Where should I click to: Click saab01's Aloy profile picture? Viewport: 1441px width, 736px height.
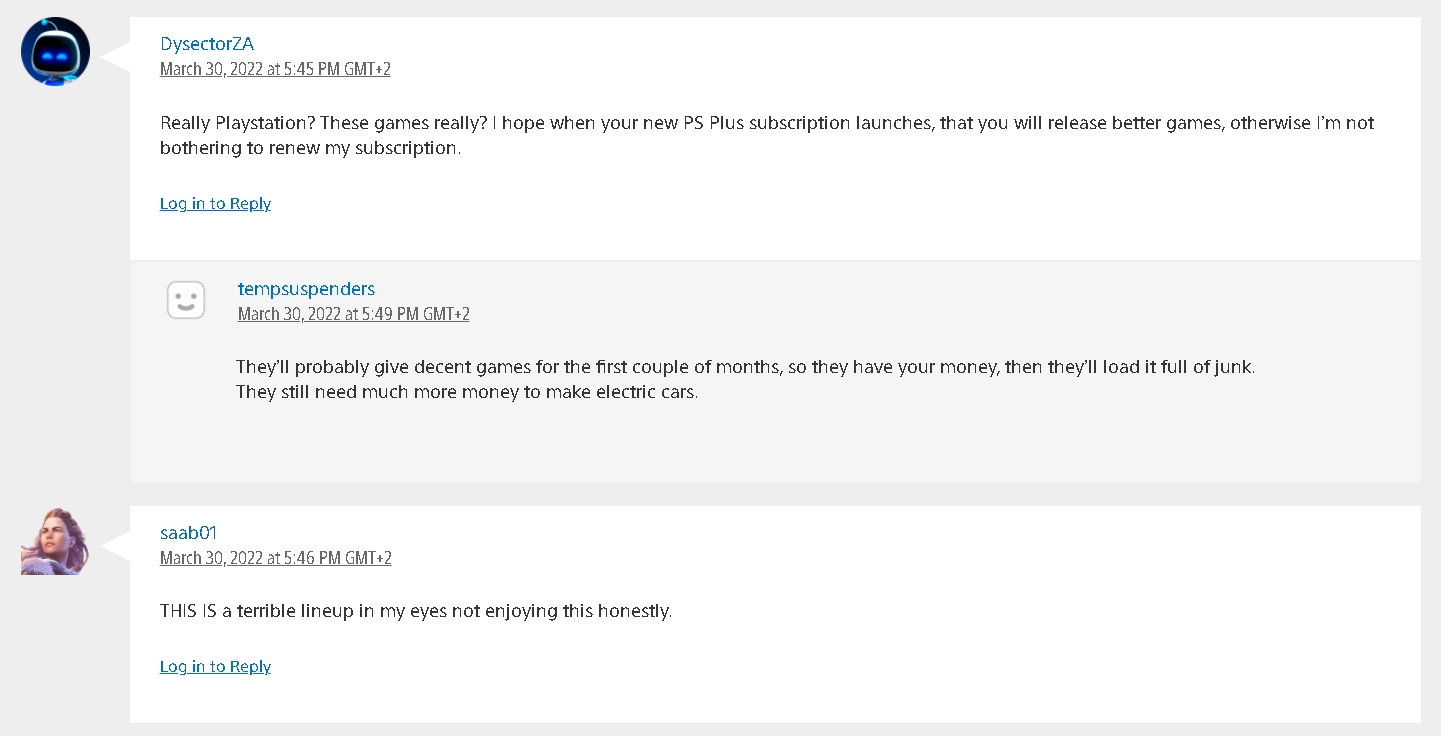[x=56, y=541]
